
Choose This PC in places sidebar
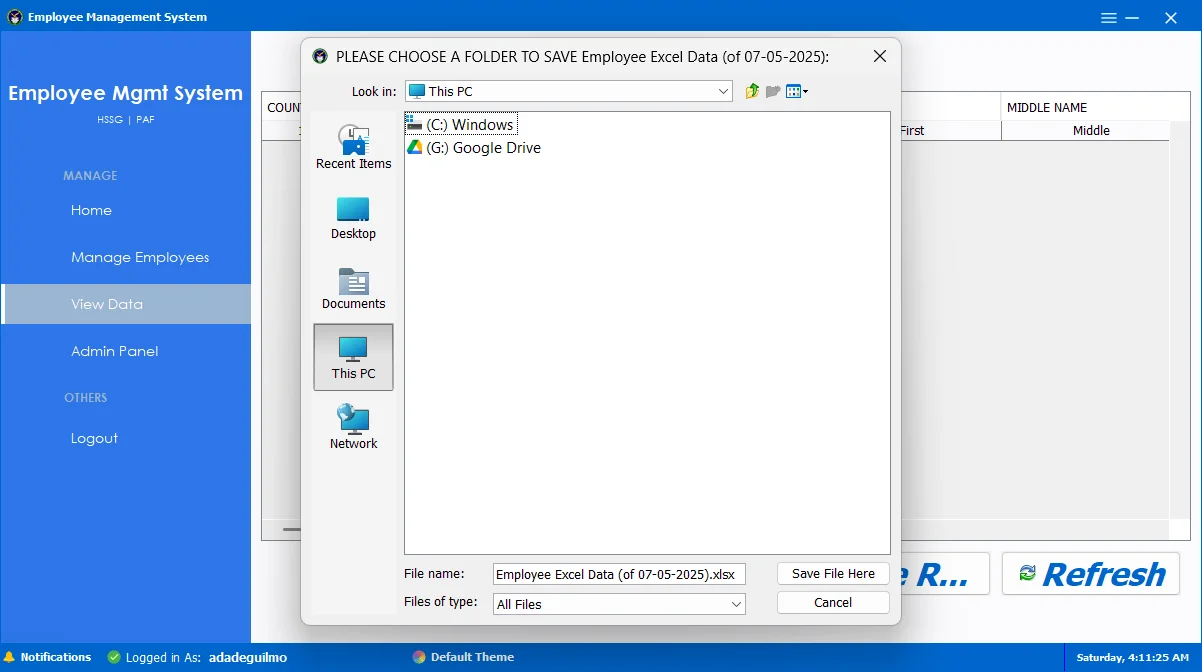354,357
